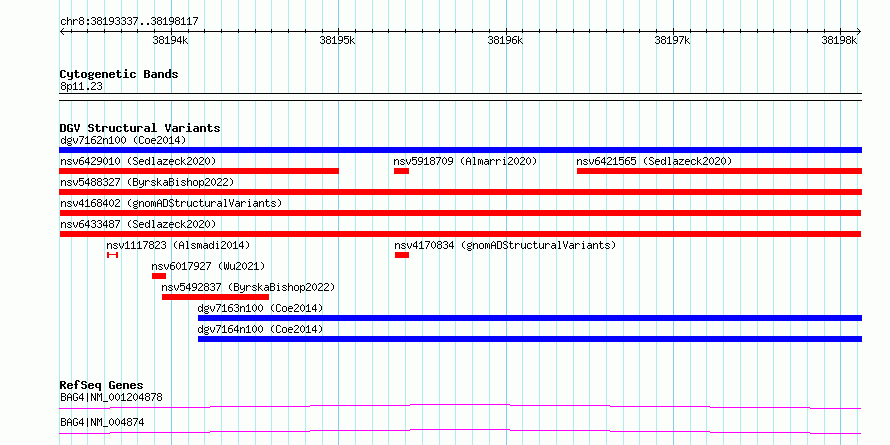Click the blue dgv7163n100 variant bar
The image size is (890, 445).
(x=530, y=318)
